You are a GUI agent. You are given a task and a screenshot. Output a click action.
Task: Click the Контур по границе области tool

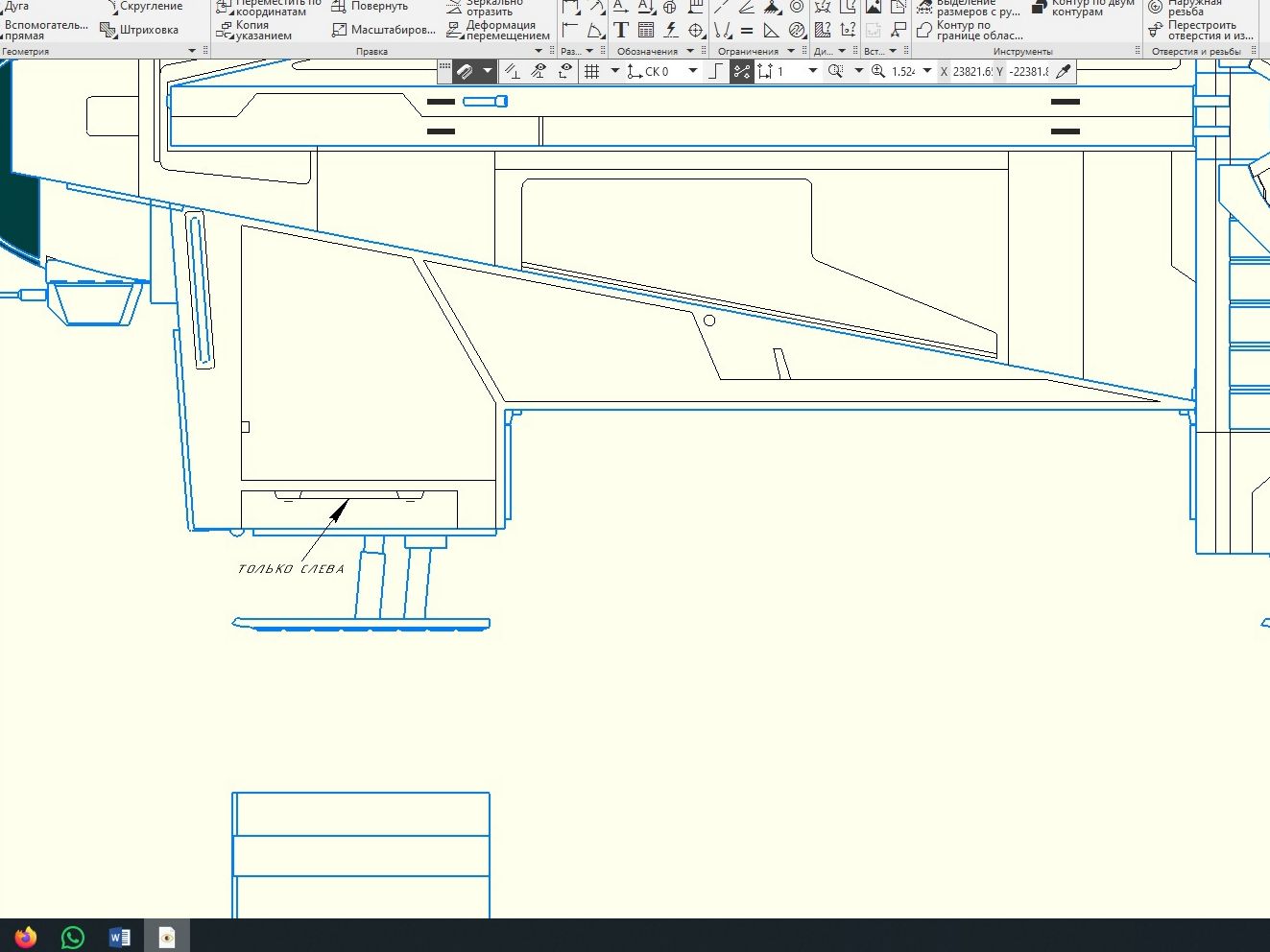coord(970,31)
